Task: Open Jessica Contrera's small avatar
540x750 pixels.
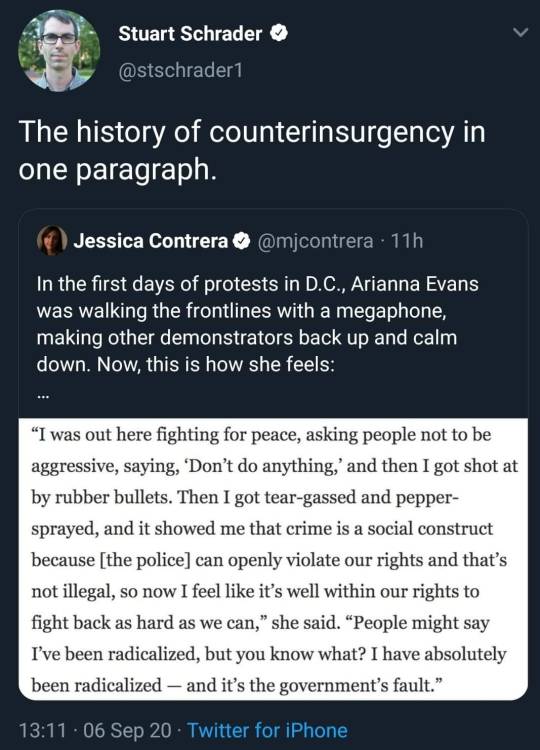Action: click(x=52, y=240)
